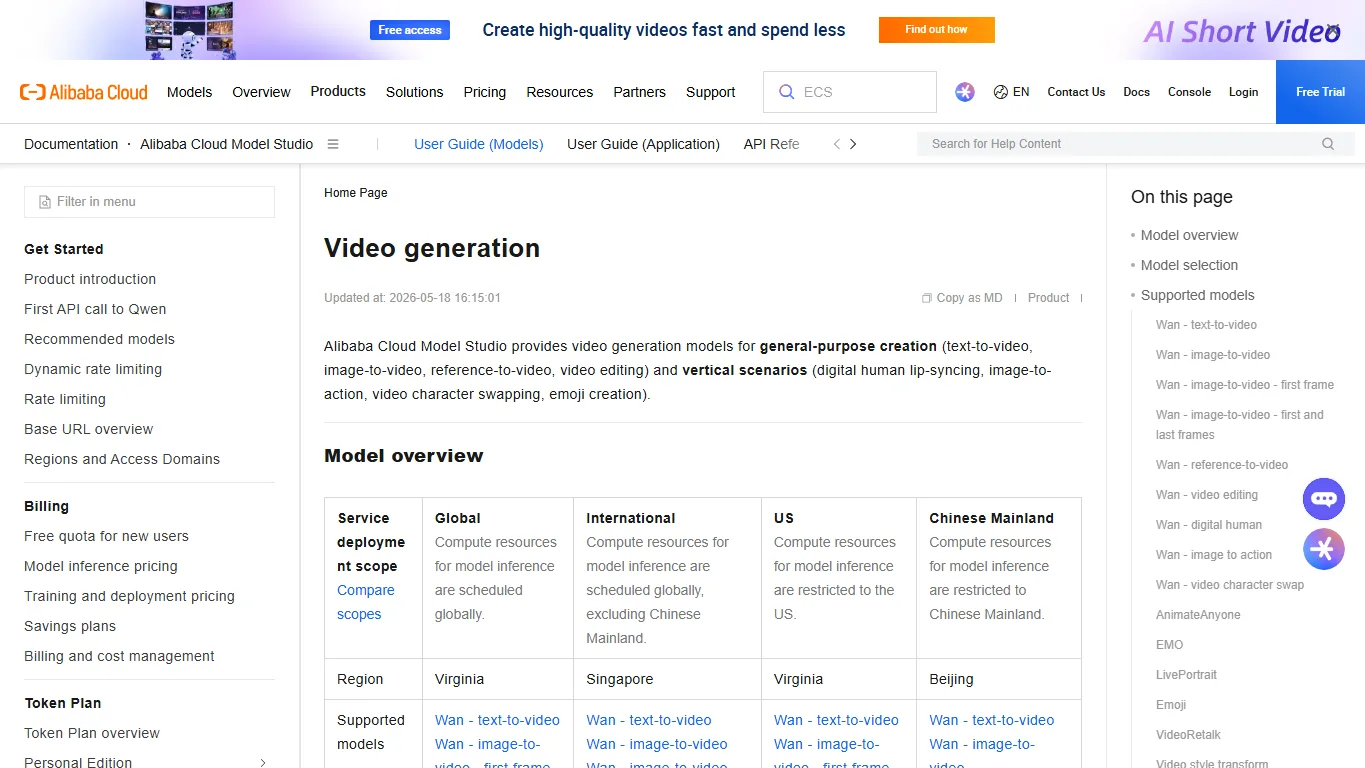Click the right arrow of doc tabs

pyautogui.click(x=853, y=144)
